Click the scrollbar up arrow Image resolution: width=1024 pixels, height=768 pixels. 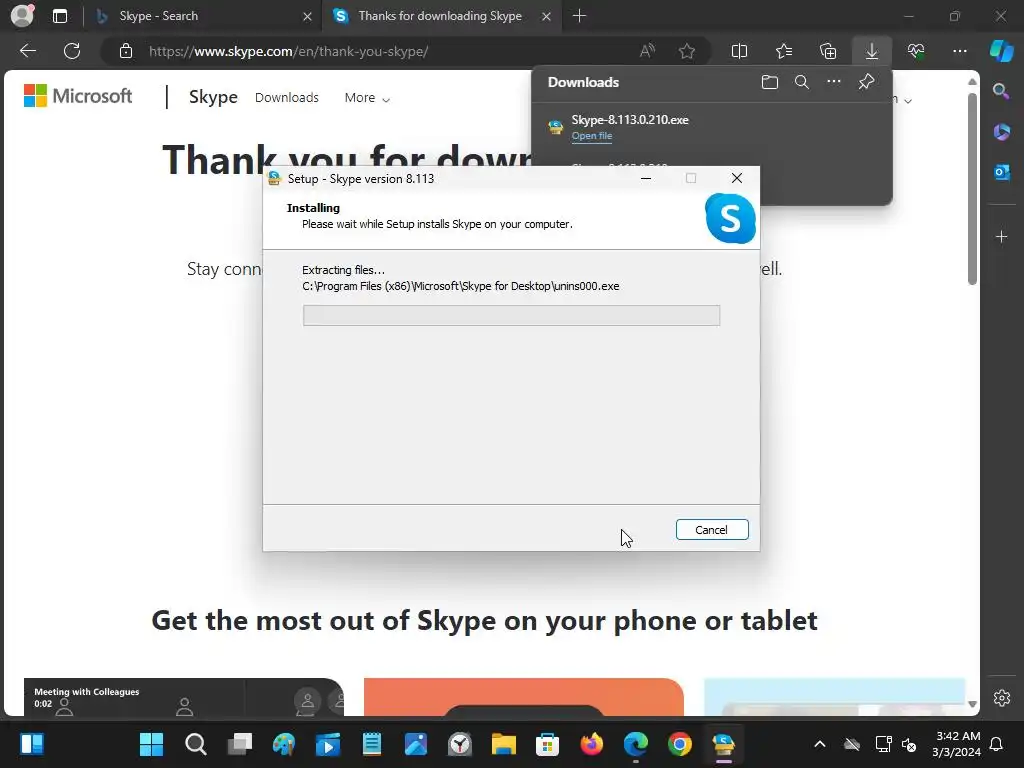tap(972, 82)
